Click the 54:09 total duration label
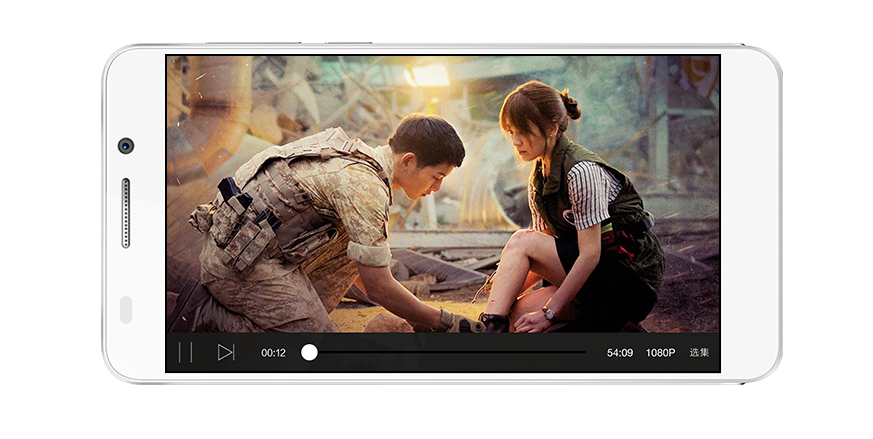Image resolution: width=873 pixels, height=439 pixels. coord(620,353)
